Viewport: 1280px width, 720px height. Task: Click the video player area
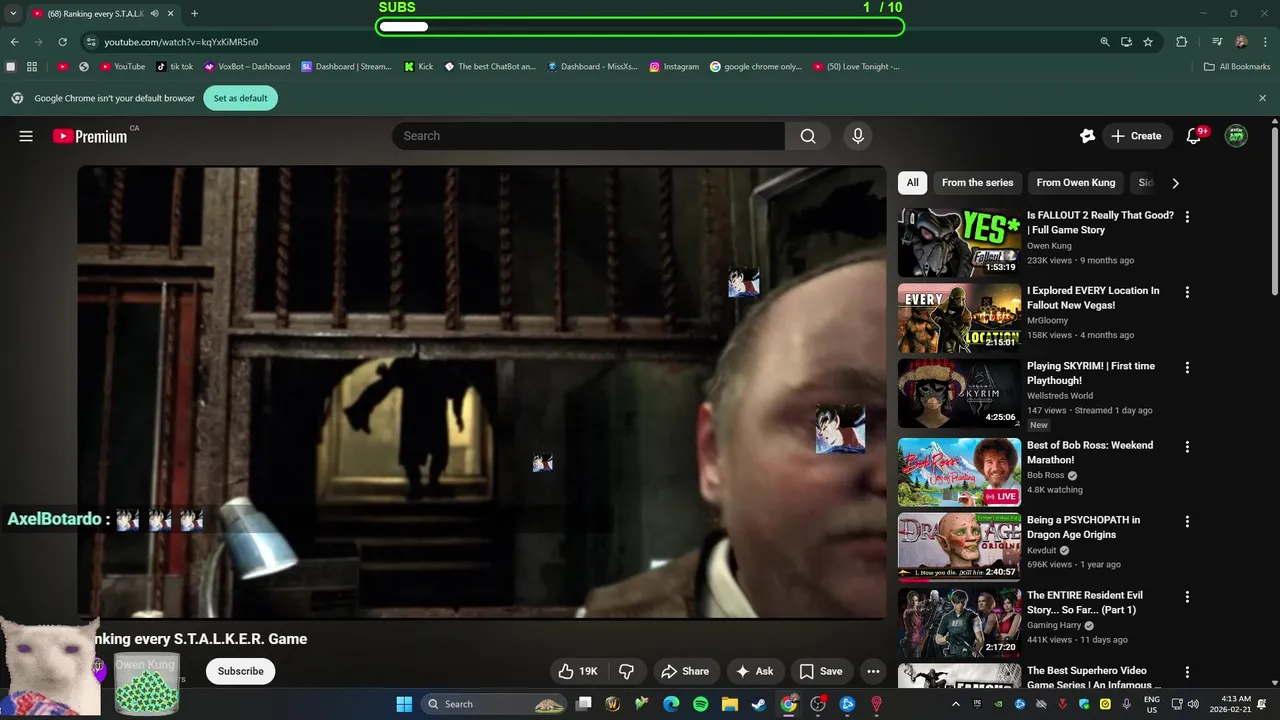pos(482,392)
